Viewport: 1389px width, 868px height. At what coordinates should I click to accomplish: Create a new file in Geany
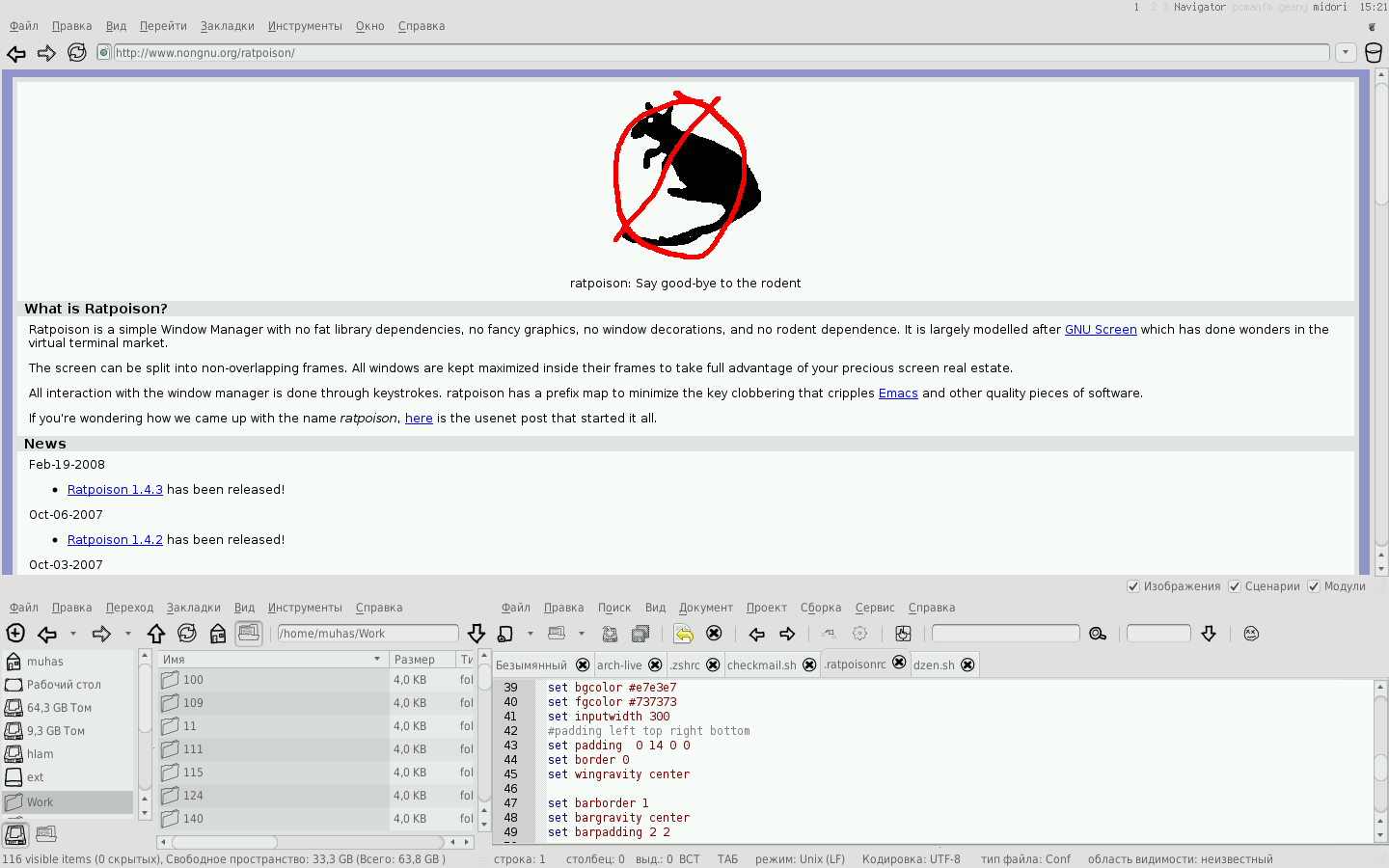coord(505,634)
